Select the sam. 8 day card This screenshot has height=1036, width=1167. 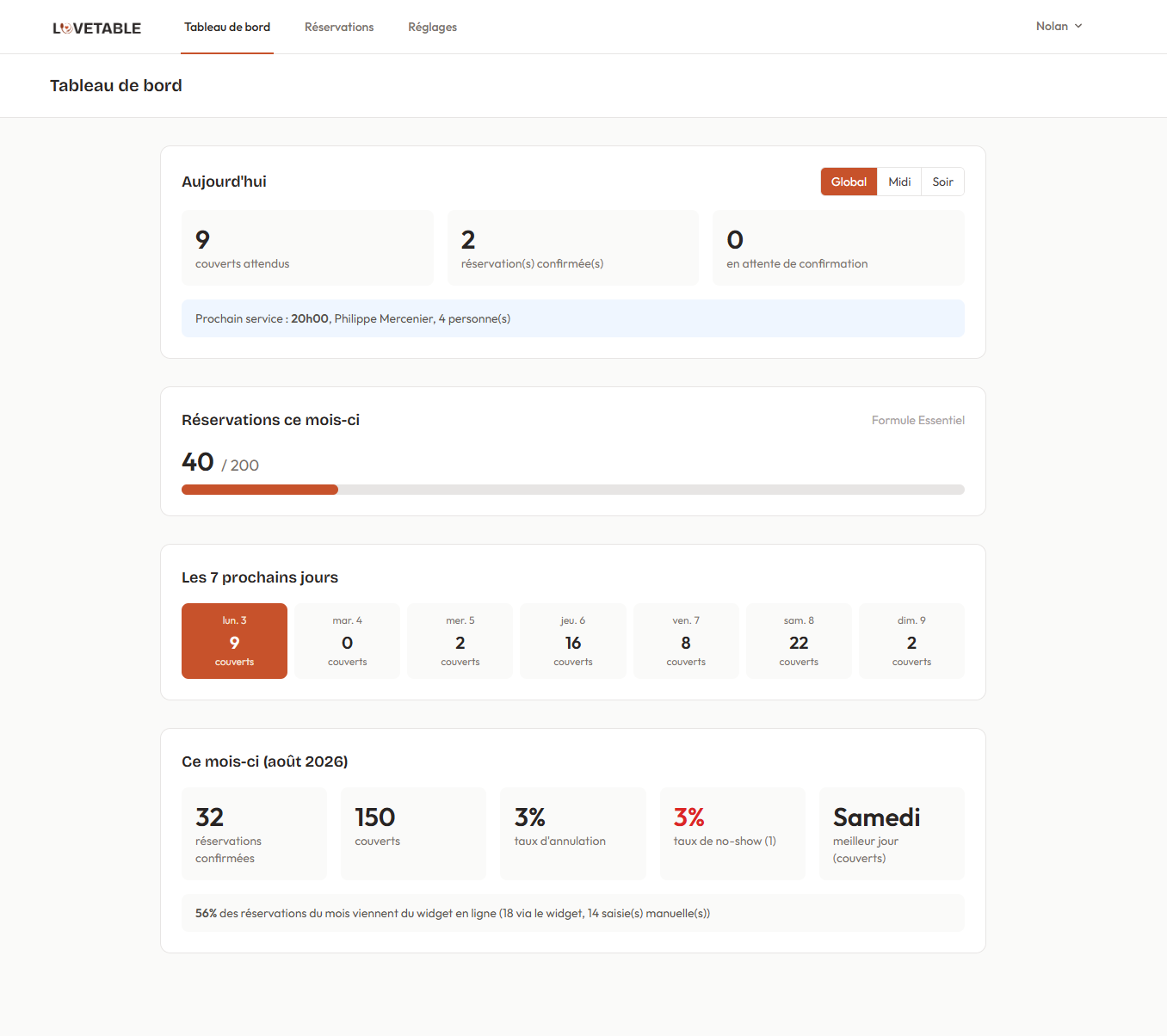(x=799, y=641)
